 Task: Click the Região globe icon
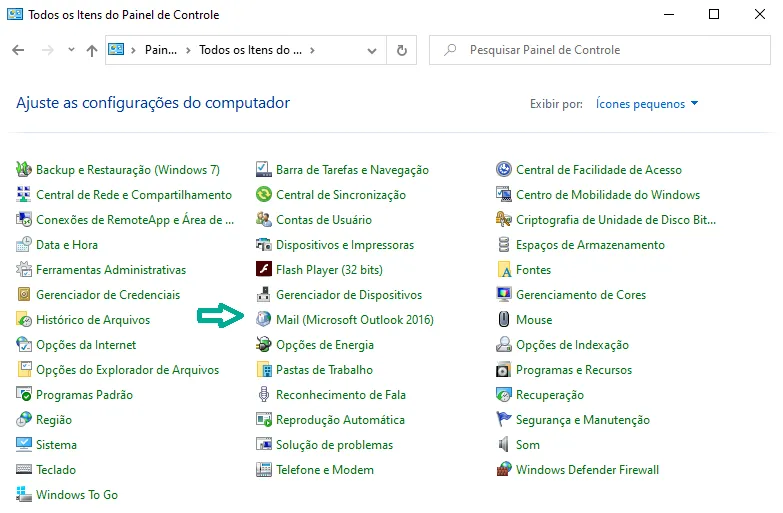(x=23, y=419)
